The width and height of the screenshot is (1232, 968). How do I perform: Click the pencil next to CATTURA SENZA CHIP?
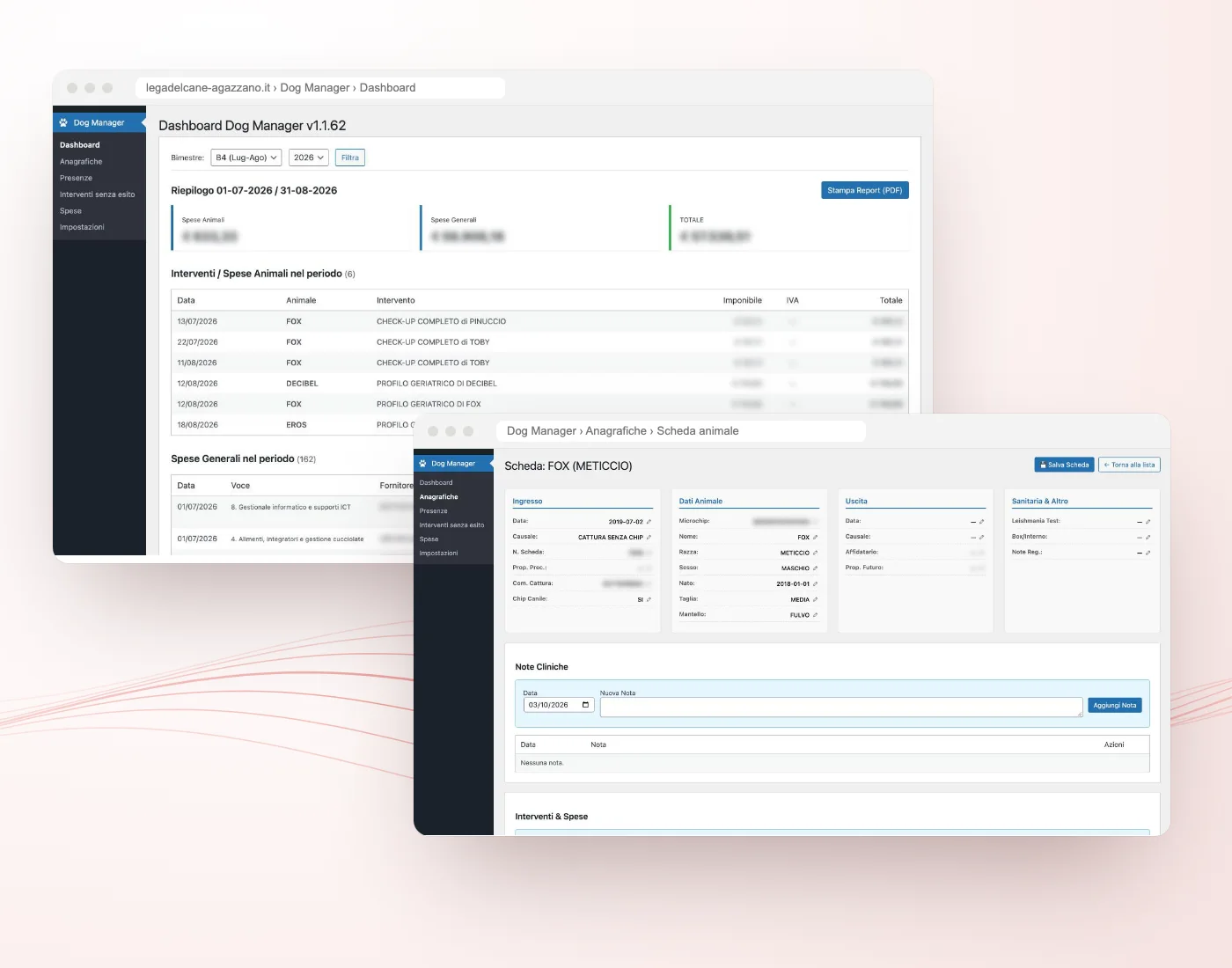click(649, 537)
